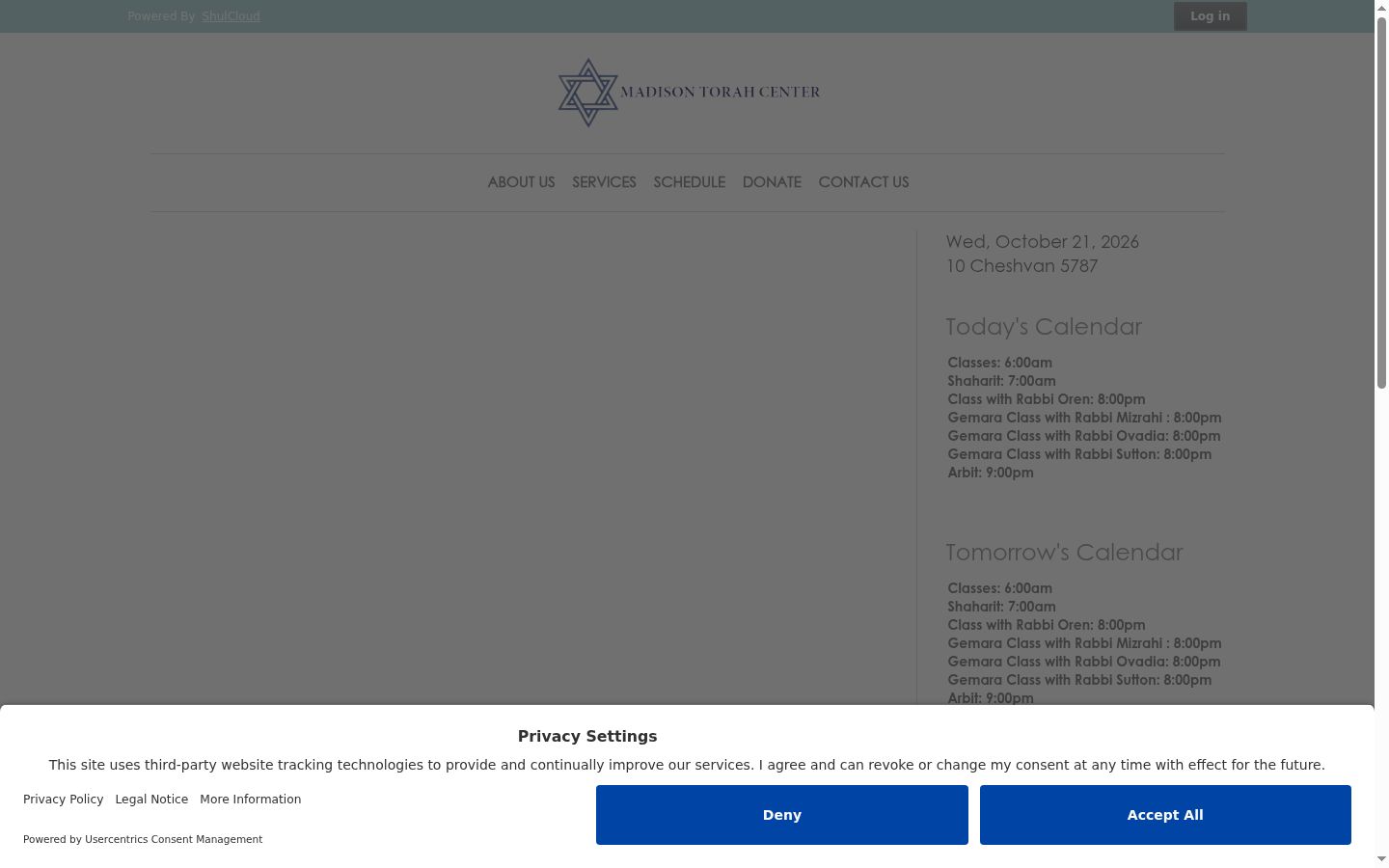This screenshot has height=868, width=1389.
Task: Click today's Shaharit: 7:00am entry
Action: click(1001, 381)
